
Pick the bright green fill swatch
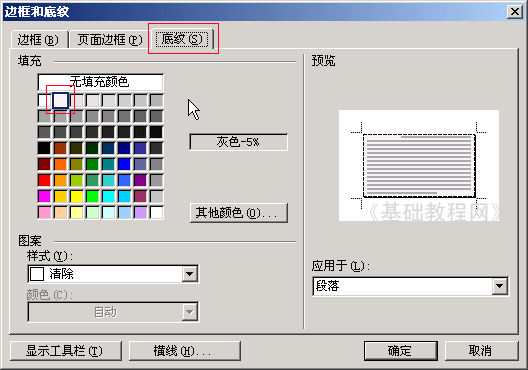click(x=92, y=196)
